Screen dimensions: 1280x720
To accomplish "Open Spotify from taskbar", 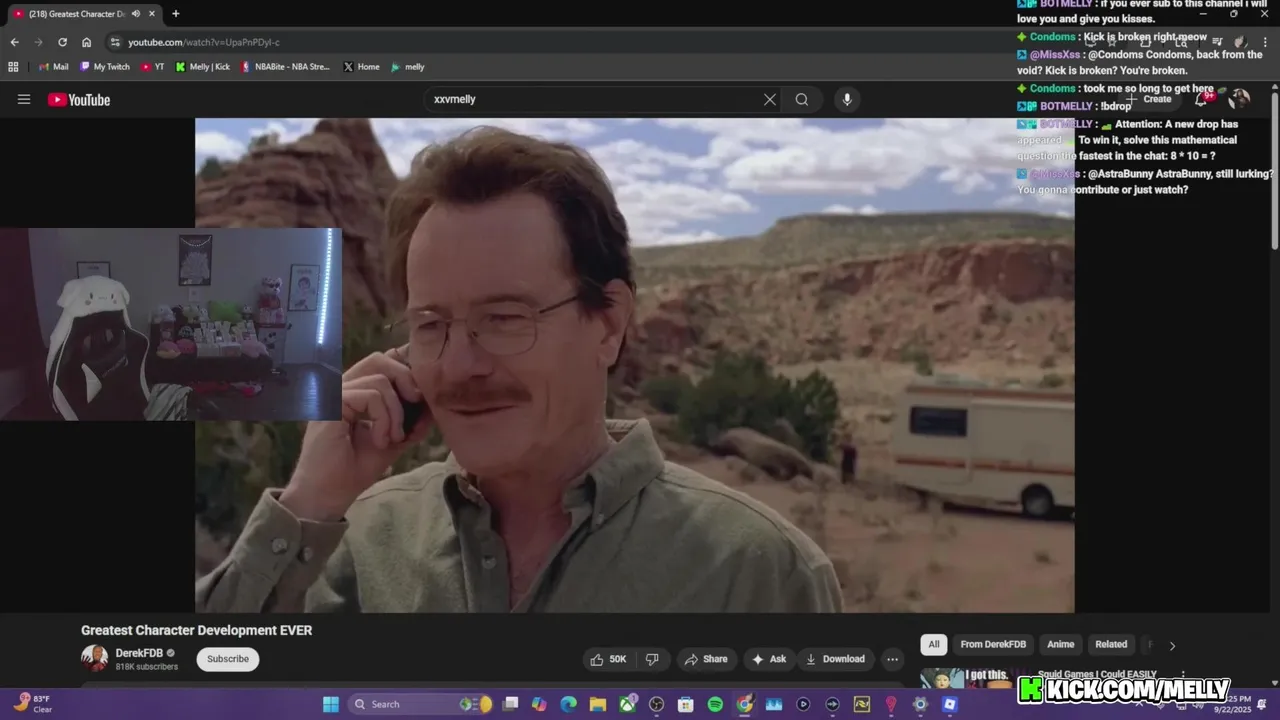I will click(715, 704).
